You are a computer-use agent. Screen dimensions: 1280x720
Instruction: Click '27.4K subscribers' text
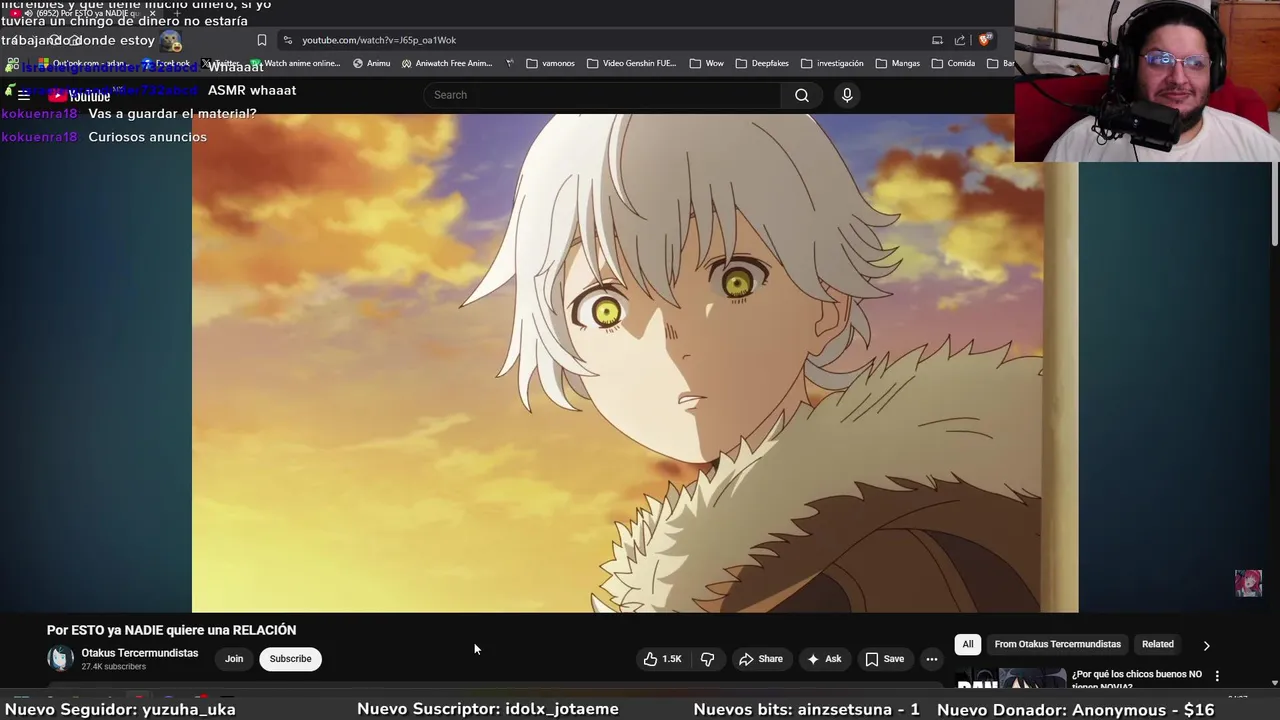click(114, 667)
